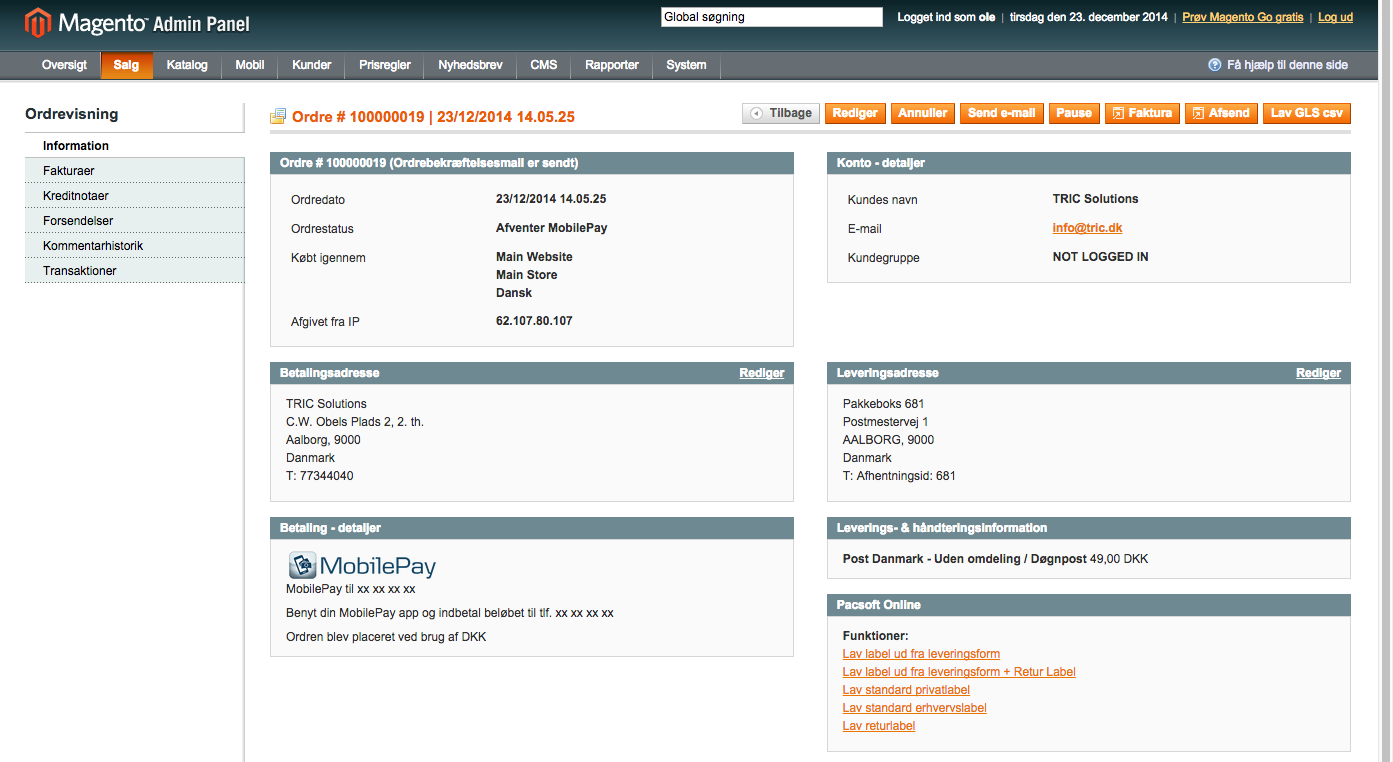Ship the order via Afsend button
1393x762 pixels.
(1221, 114)
